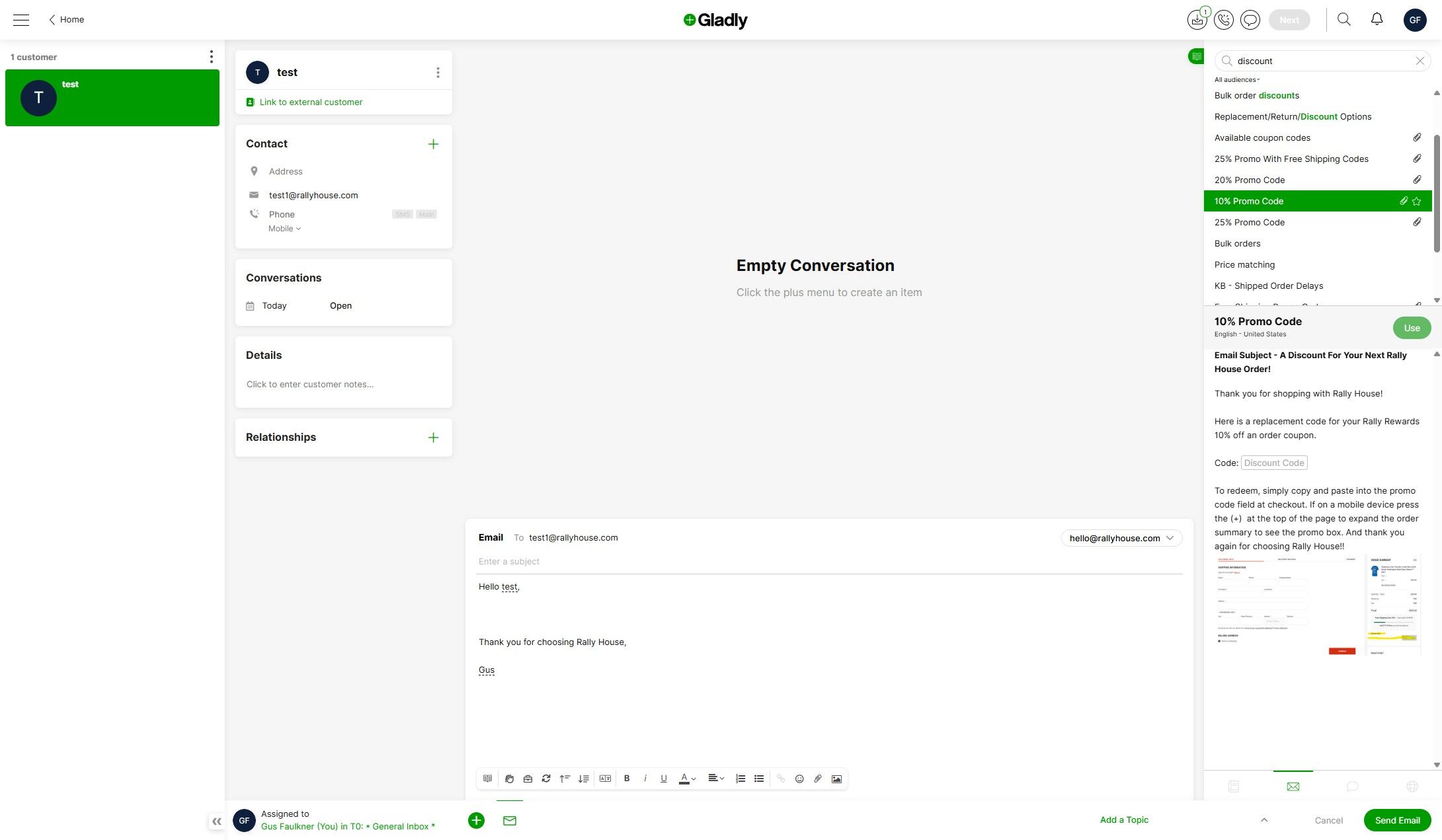Select Bulk orders answer
Screen dimensions: 1442x840
pyautogui.click(x=1318, y=243)
